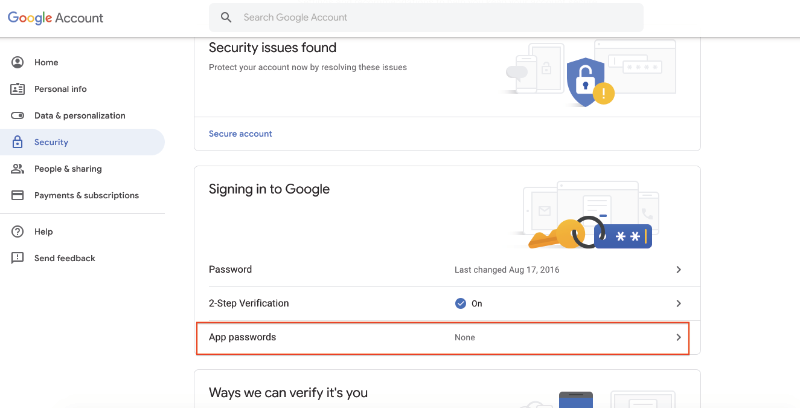Viewport: 800px width, 408px height.
Task: Open the App passwords row
Action: [443, 338]
